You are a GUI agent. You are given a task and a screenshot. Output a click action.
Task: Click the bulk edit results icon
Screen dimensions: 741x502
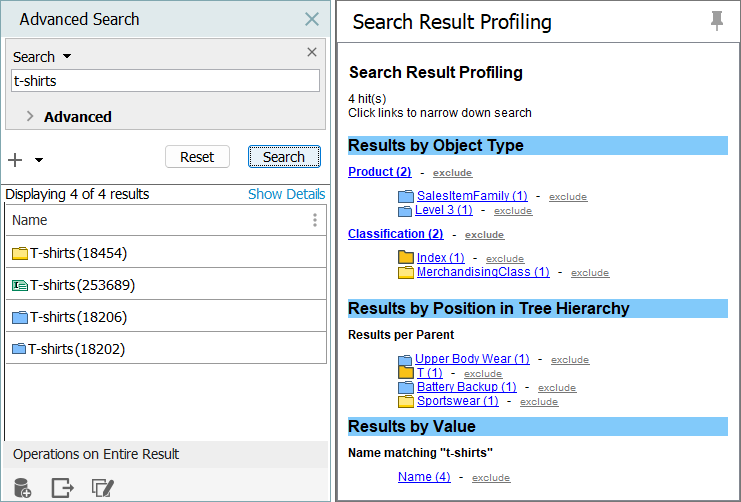point(102,487)
